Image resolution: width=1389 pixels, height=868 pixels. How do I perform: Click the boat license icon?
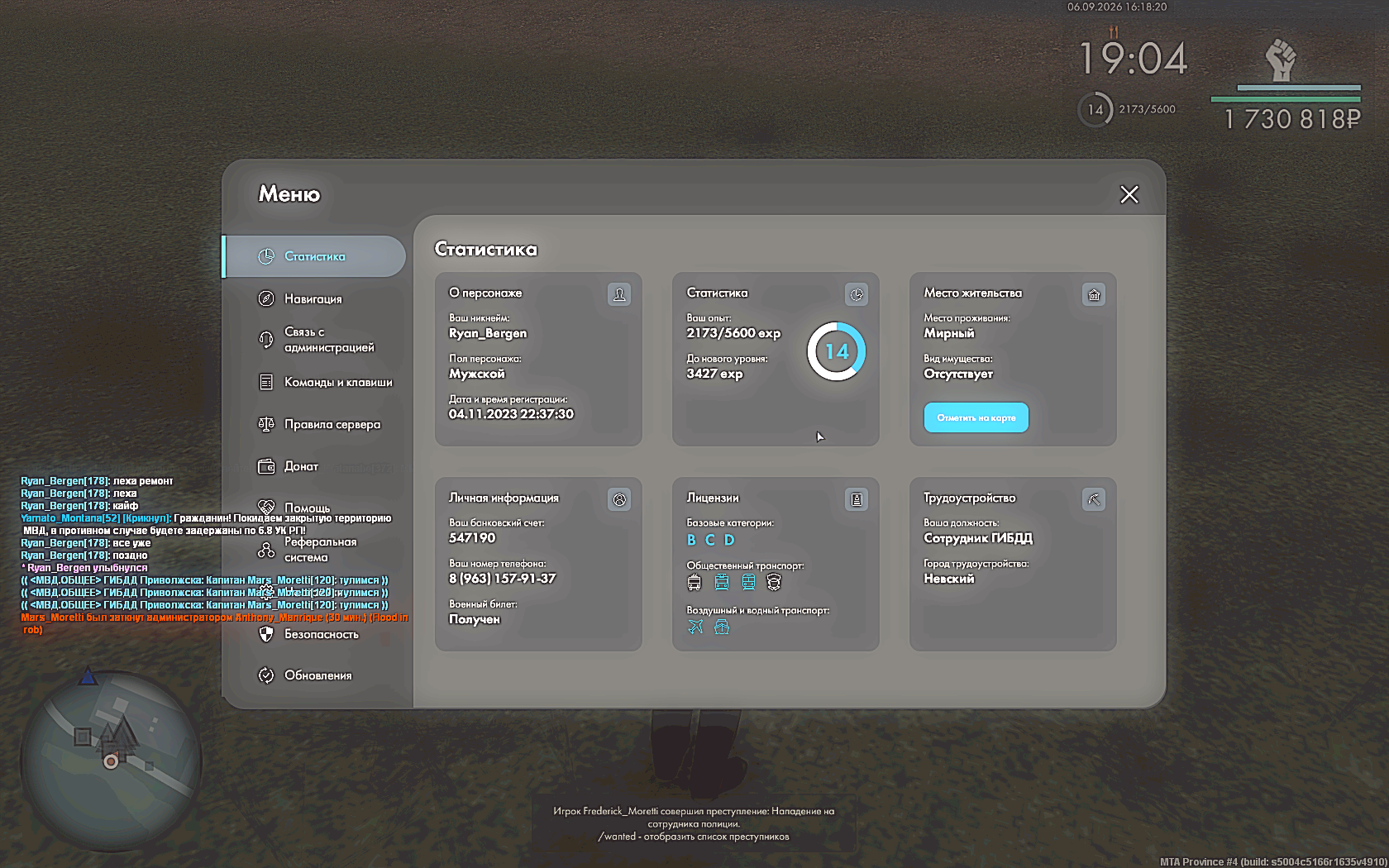pyautogui.click(x=722, y=627)
